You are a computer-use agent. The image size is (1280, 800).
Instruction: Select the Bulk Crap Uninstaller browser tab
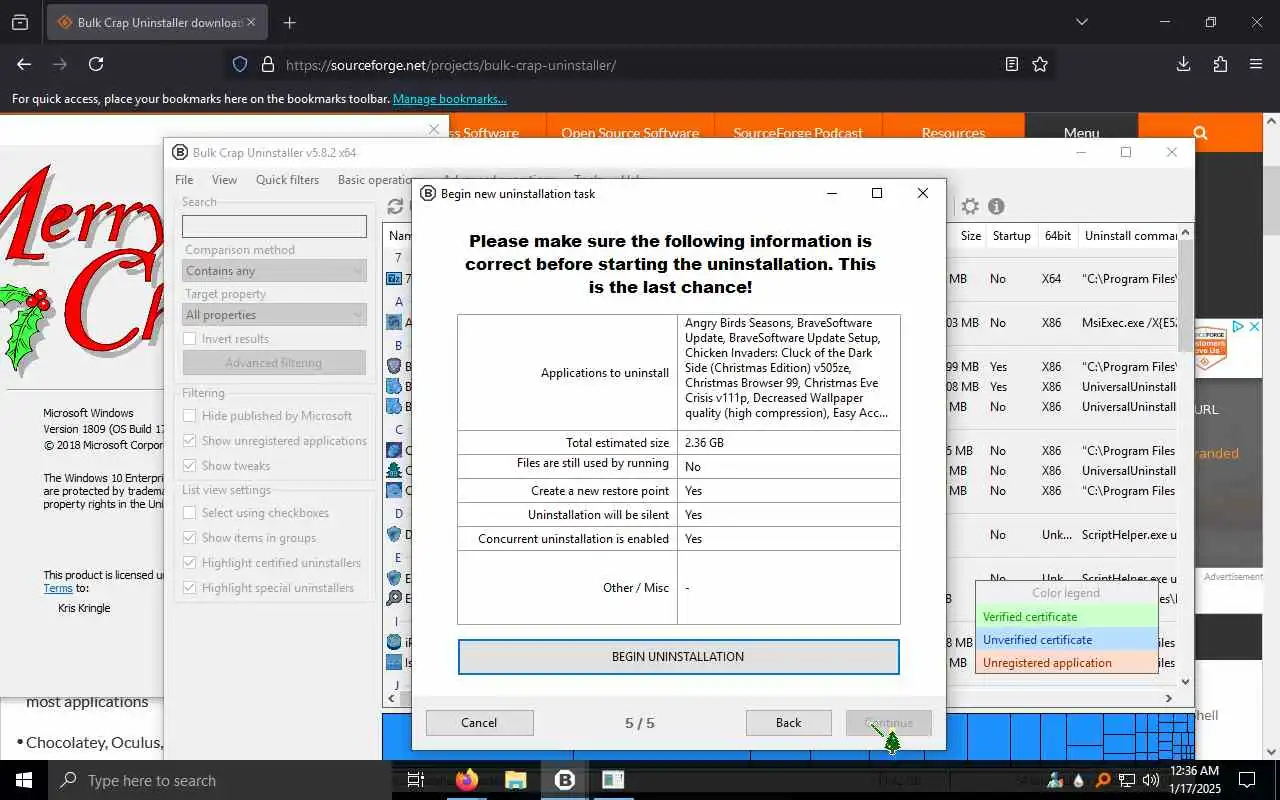(157, 22)
